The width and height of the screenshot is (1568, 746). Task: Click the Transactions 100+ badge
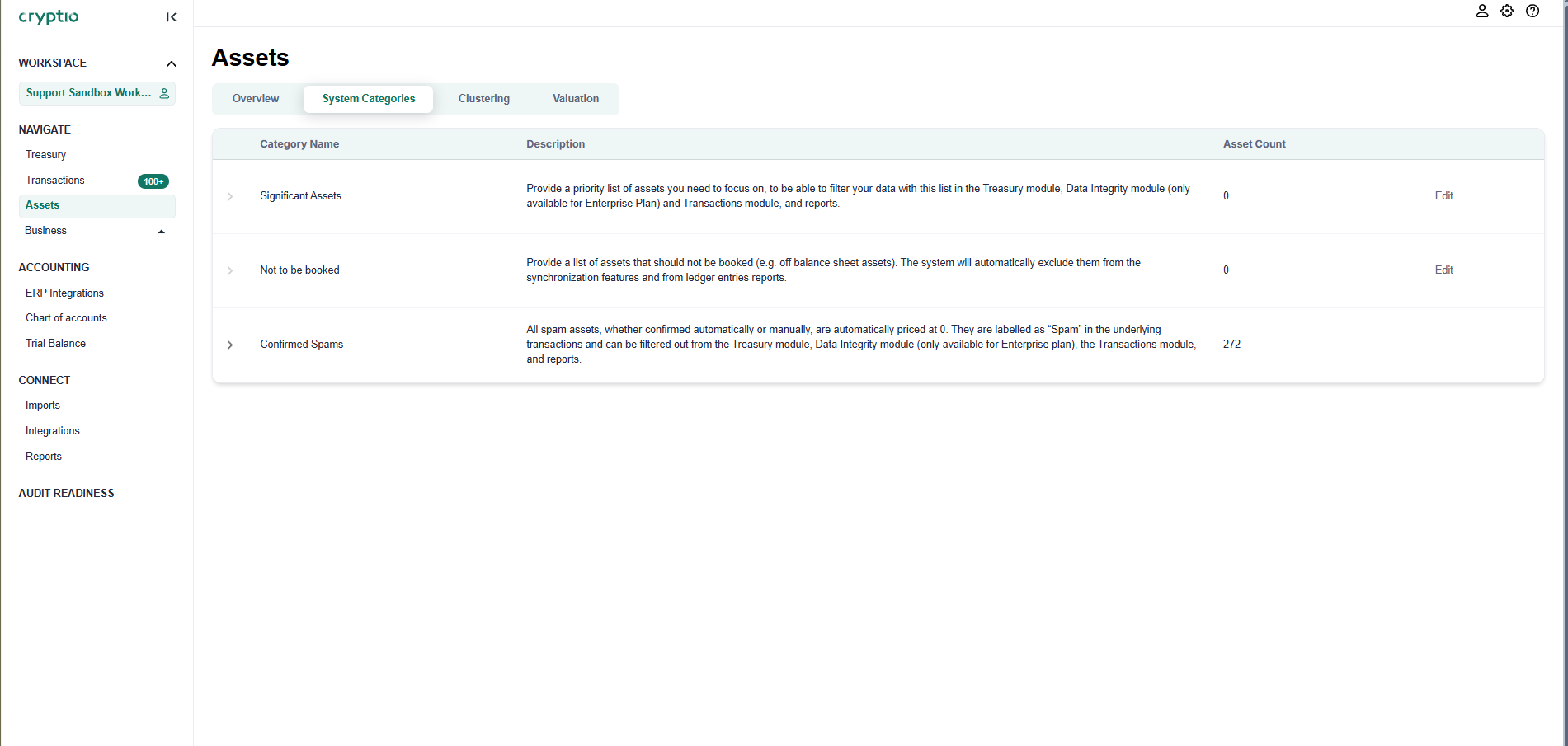[153, 181]
